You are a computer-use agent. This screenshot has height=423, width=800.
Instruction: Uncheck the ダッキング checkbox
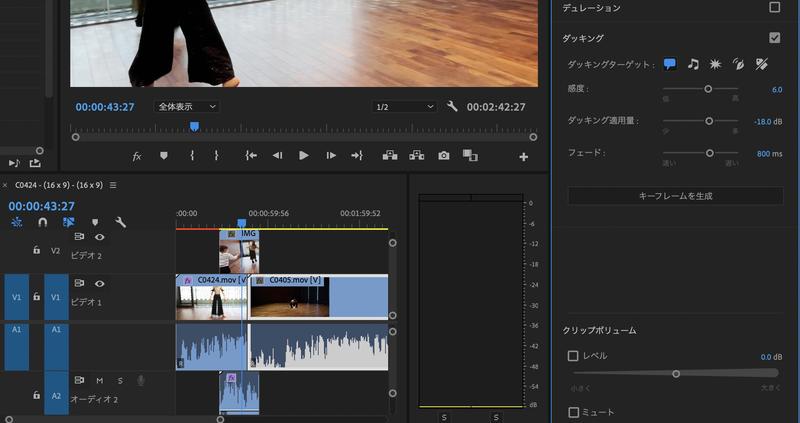click(x=774, y=38)
